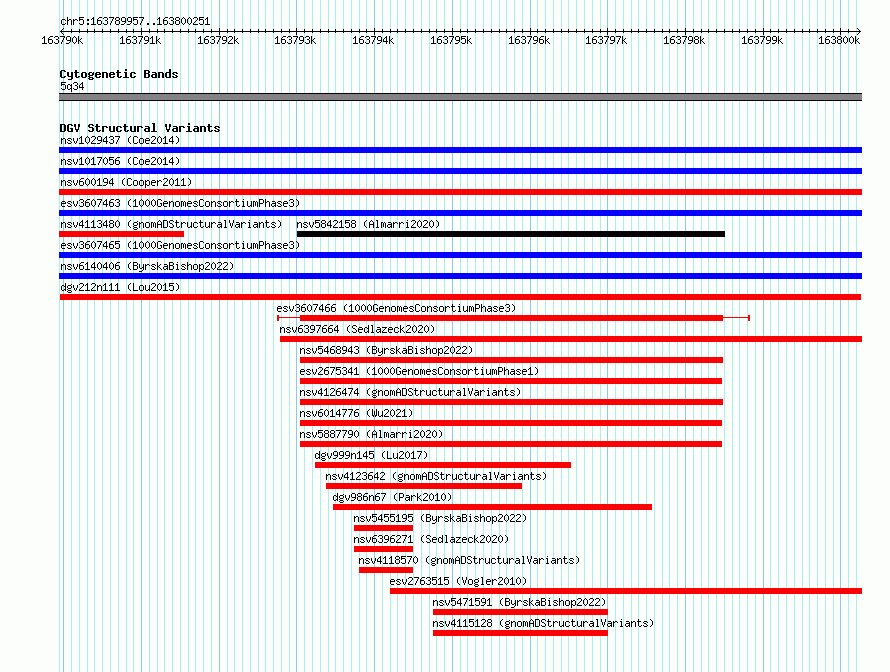Open dgv999n145 (Lu2017) variant label
890x672 pixels.
tap(371, 455)
